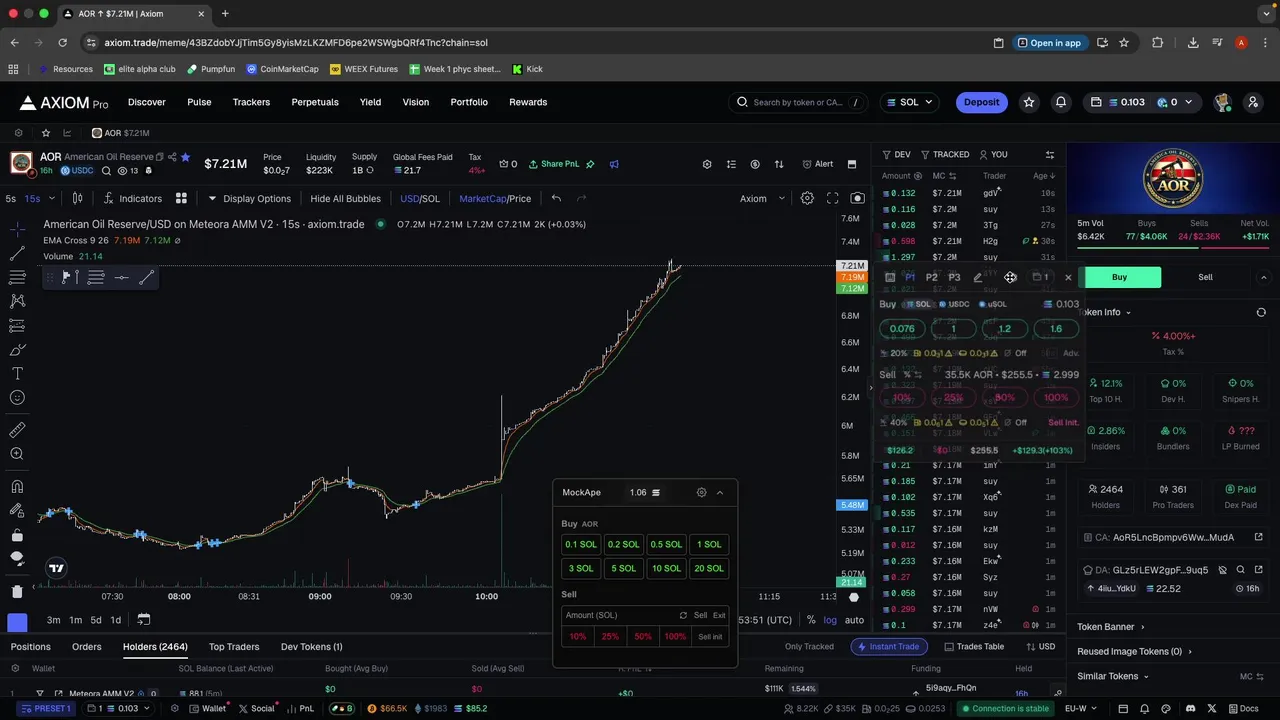The image size is (1280, 720).
Task: Toggle USD/SOL currency display
Action: pos(420,198)
